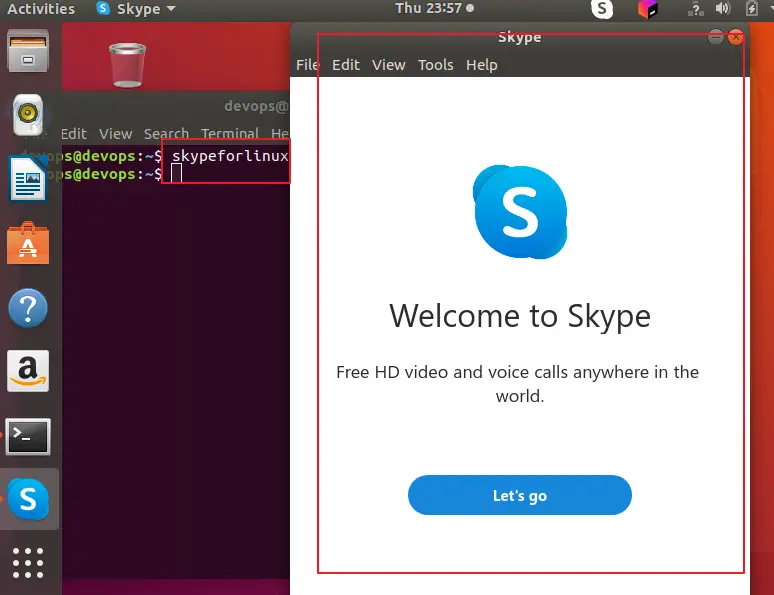
Task: Show Applications grid in the dock
Action: 28,563
